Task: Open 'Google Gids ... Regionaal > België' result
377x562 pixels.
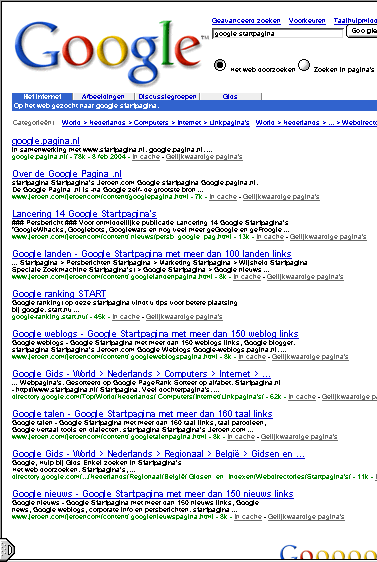Action: tap(158, 454)
